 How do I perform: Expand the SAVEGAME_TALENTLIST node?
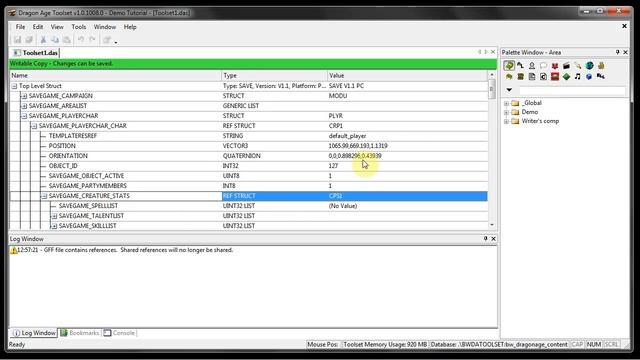point(54,216)
